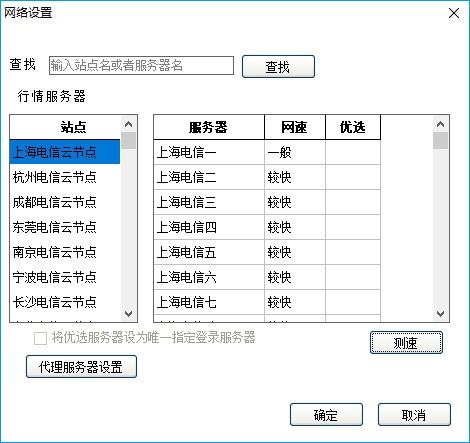Click the 测速 speed test button
Image resolution: width=470 pixels, height=443 pixels.
click(406, 342)
